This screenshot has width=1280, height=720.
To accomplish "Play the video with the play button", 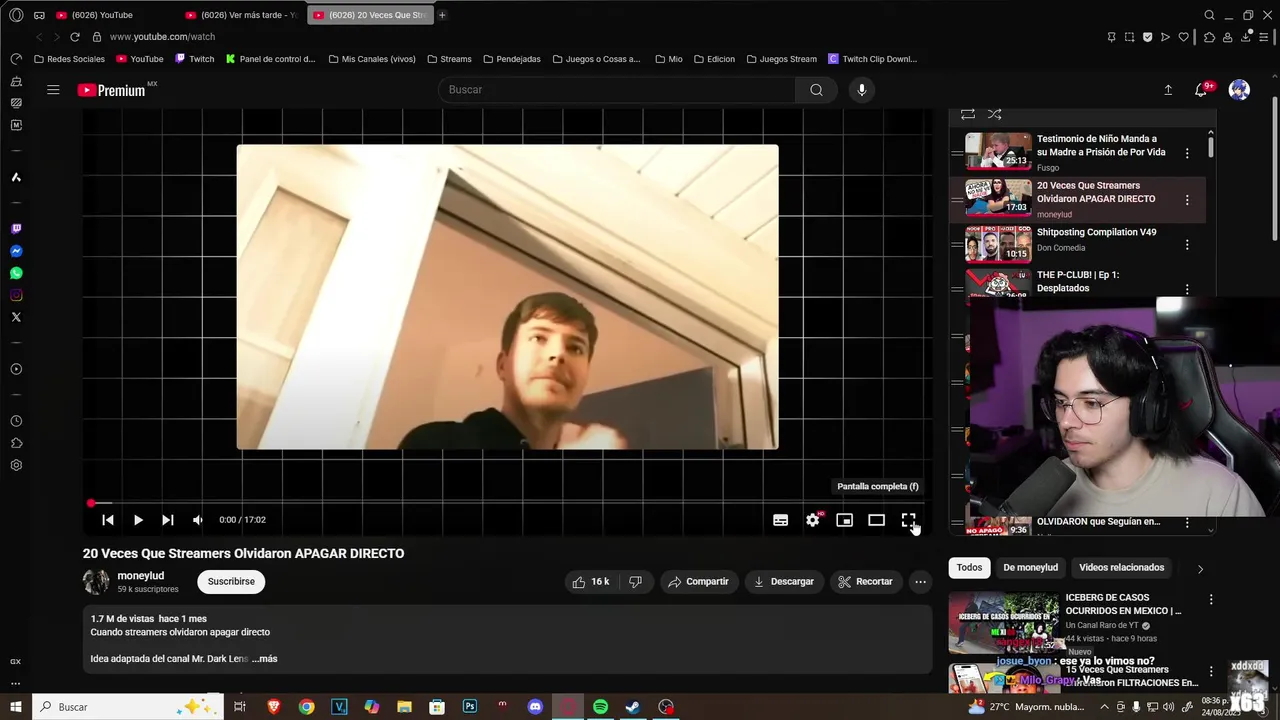I will click(x=138, y=520).
